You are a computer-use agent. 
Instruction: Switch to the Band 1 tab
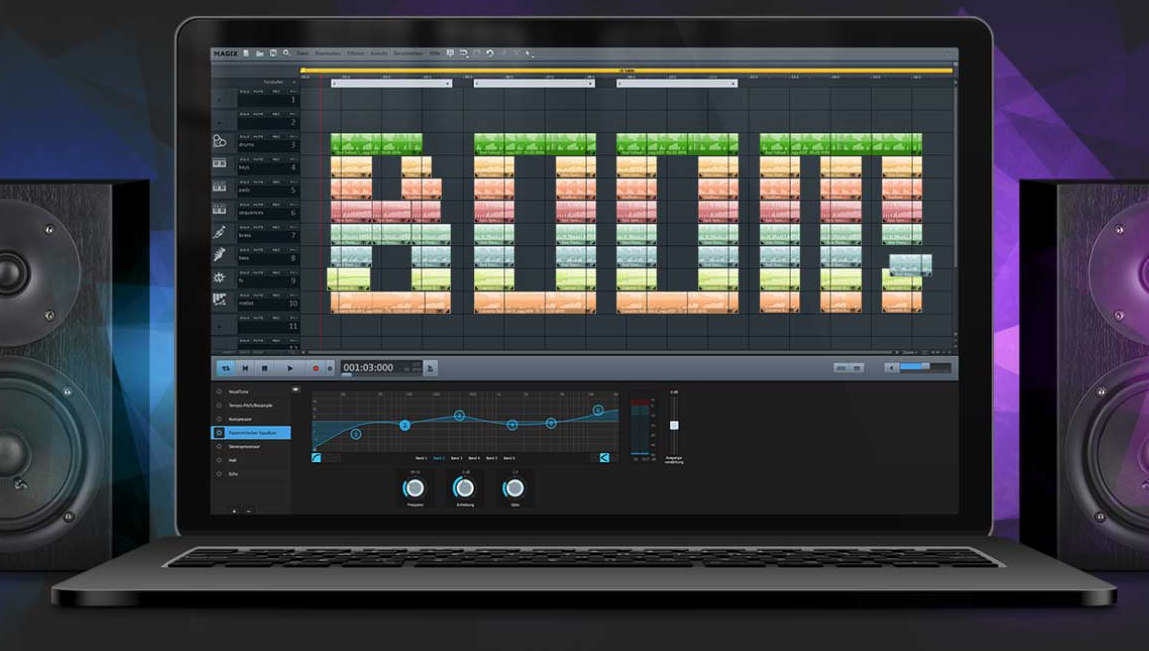pos(421,458)
